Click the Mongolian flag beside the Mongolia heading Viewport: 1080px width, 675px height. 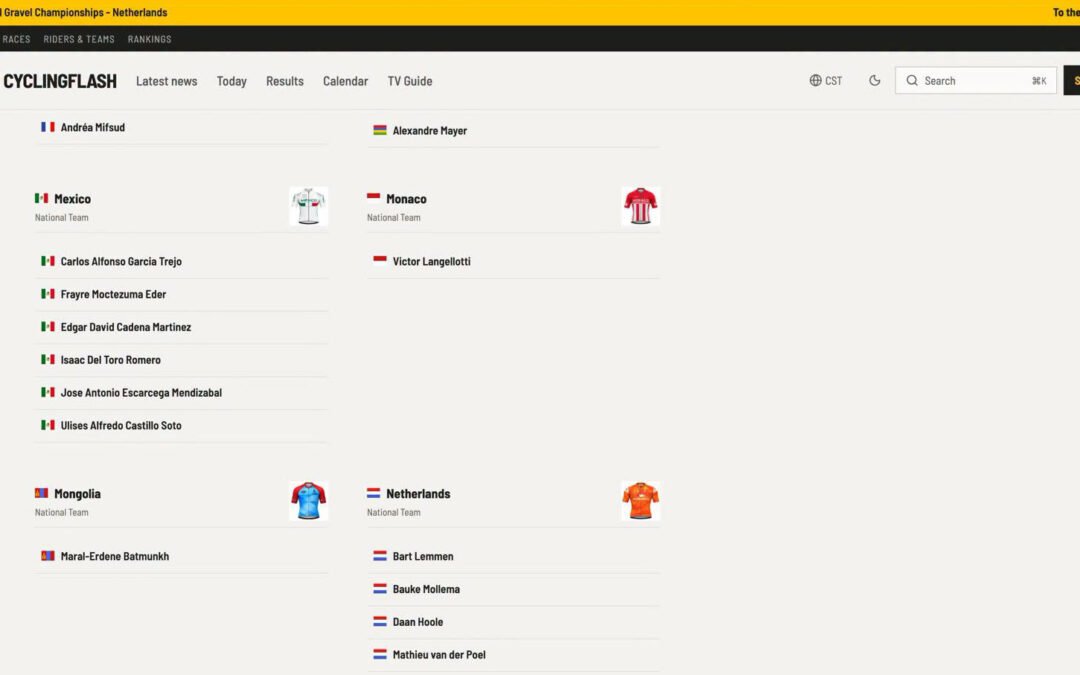click(x=41, y=493)
